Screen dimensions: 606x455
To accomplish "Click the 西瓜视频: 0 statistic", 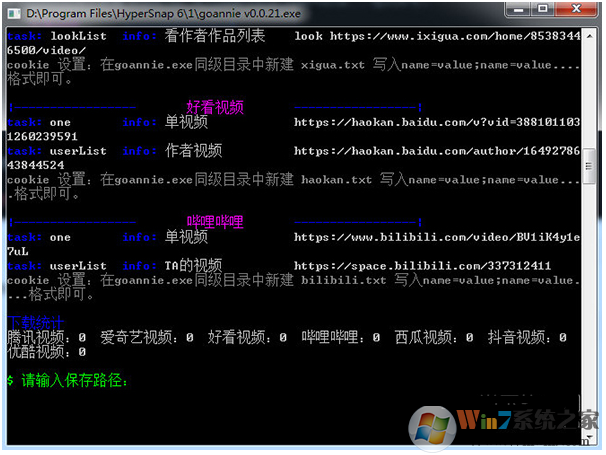I will tap(434, 337).
